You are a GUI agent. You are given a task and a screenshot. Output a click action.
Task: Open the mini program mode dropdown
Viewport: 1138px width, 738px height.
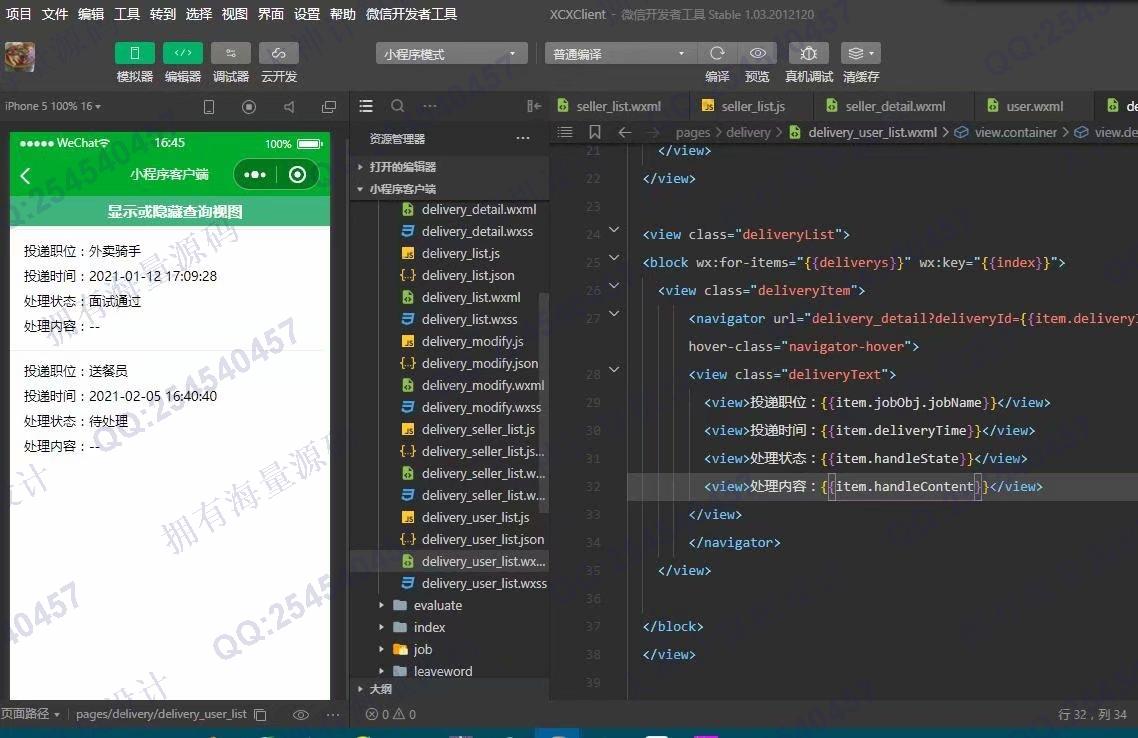(451, 54)
